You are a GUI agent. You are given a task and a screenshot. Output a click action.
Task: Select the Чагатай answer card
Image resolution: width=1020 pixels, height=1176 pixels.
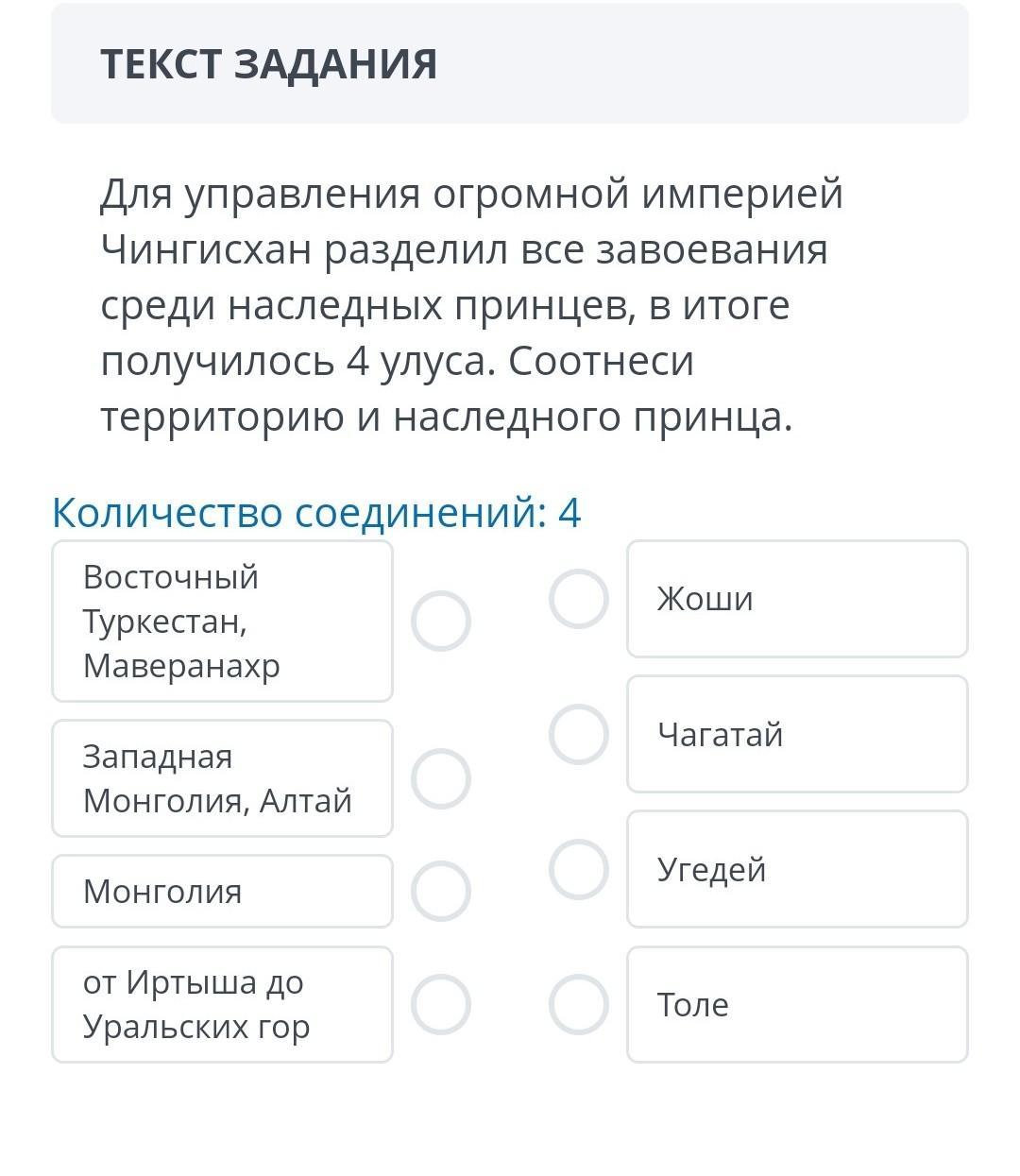[797, 734]
